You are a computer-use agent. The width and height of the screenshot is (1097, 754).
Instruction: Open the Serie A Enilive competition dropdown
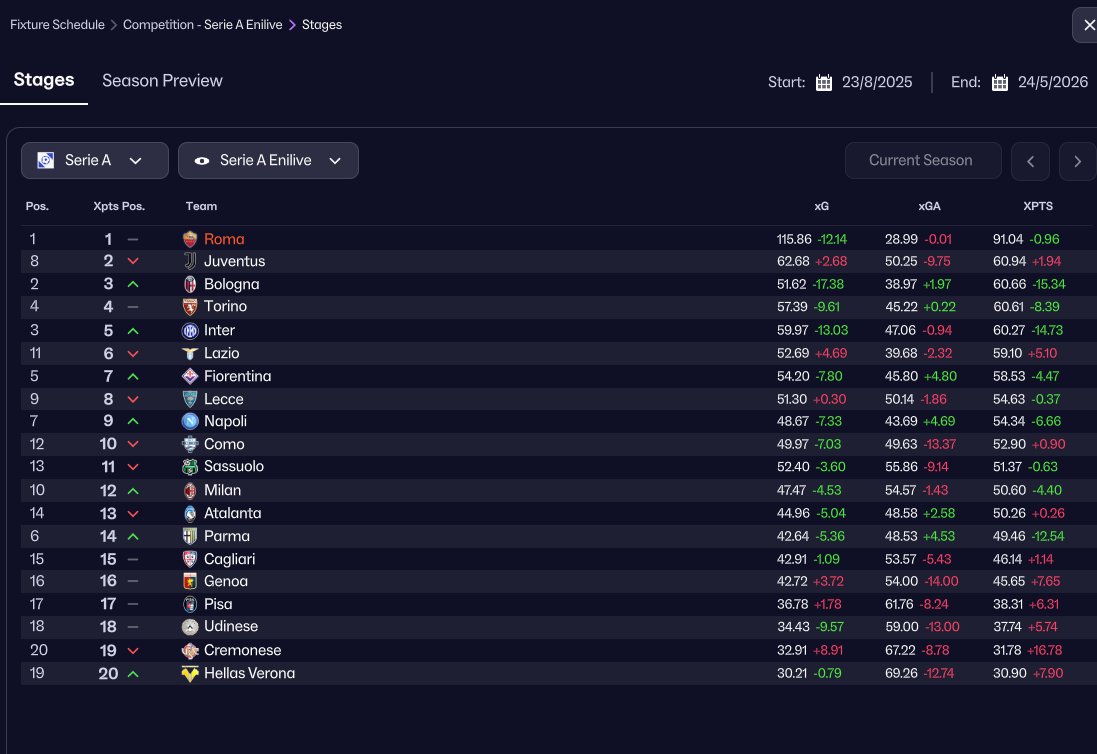coord(268,160)
